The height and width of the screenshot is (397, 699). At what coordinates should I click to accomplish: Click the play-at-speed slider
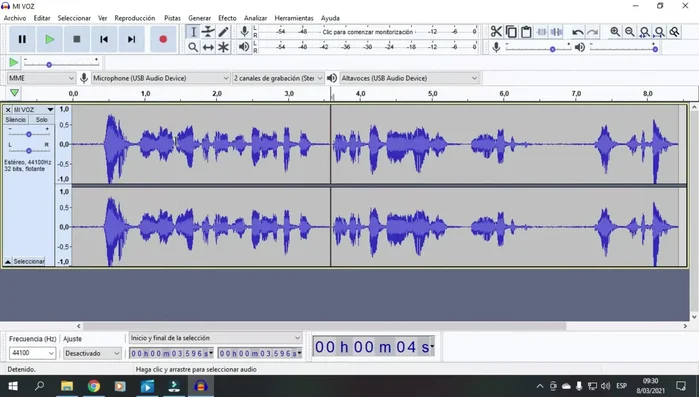tap(61, 63)
